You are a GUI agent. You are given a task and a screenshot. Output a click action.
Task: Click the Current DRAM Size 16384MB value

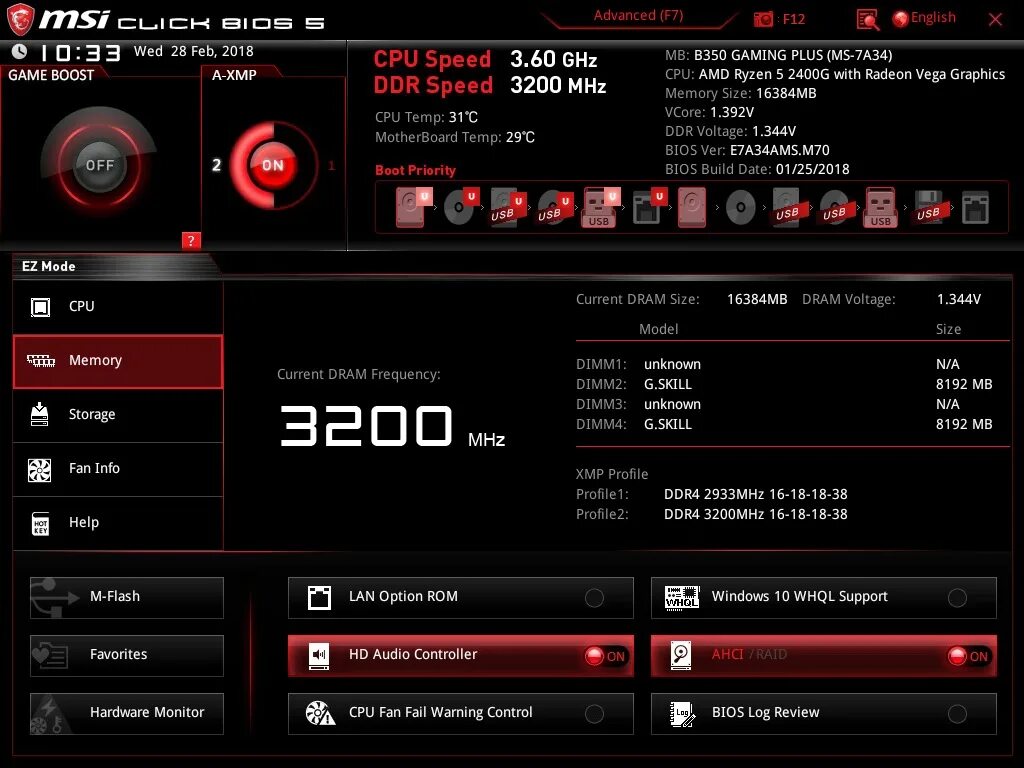point(757,299)
